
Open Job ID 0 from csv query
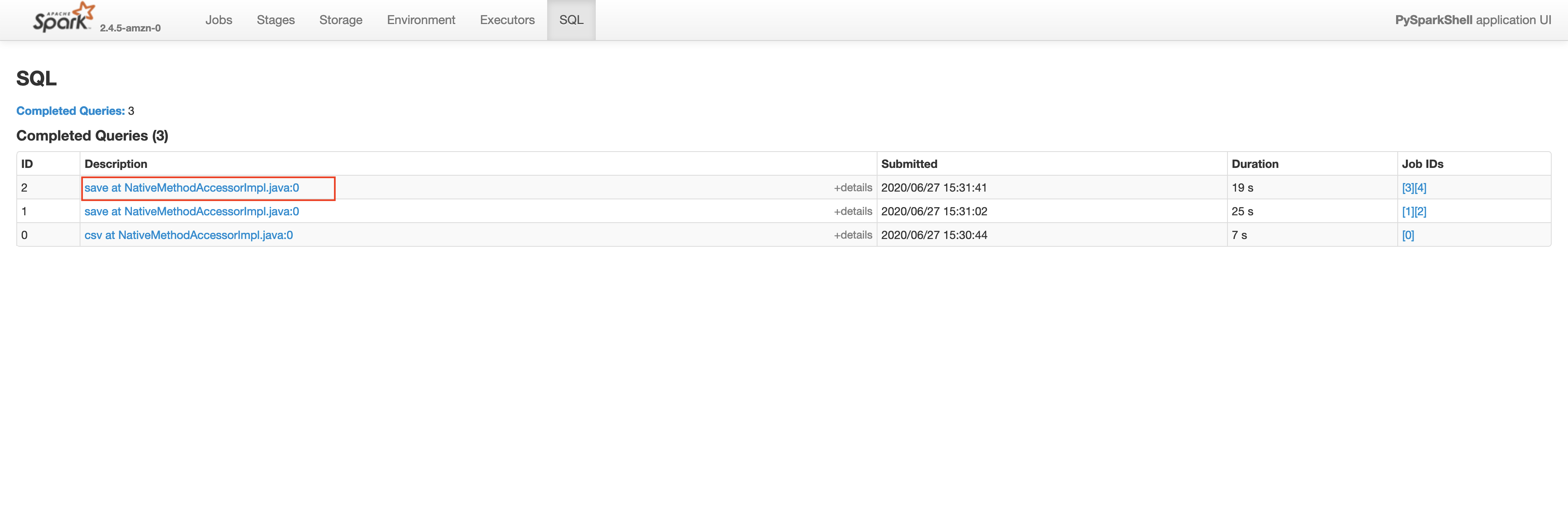coord(1408,234)
